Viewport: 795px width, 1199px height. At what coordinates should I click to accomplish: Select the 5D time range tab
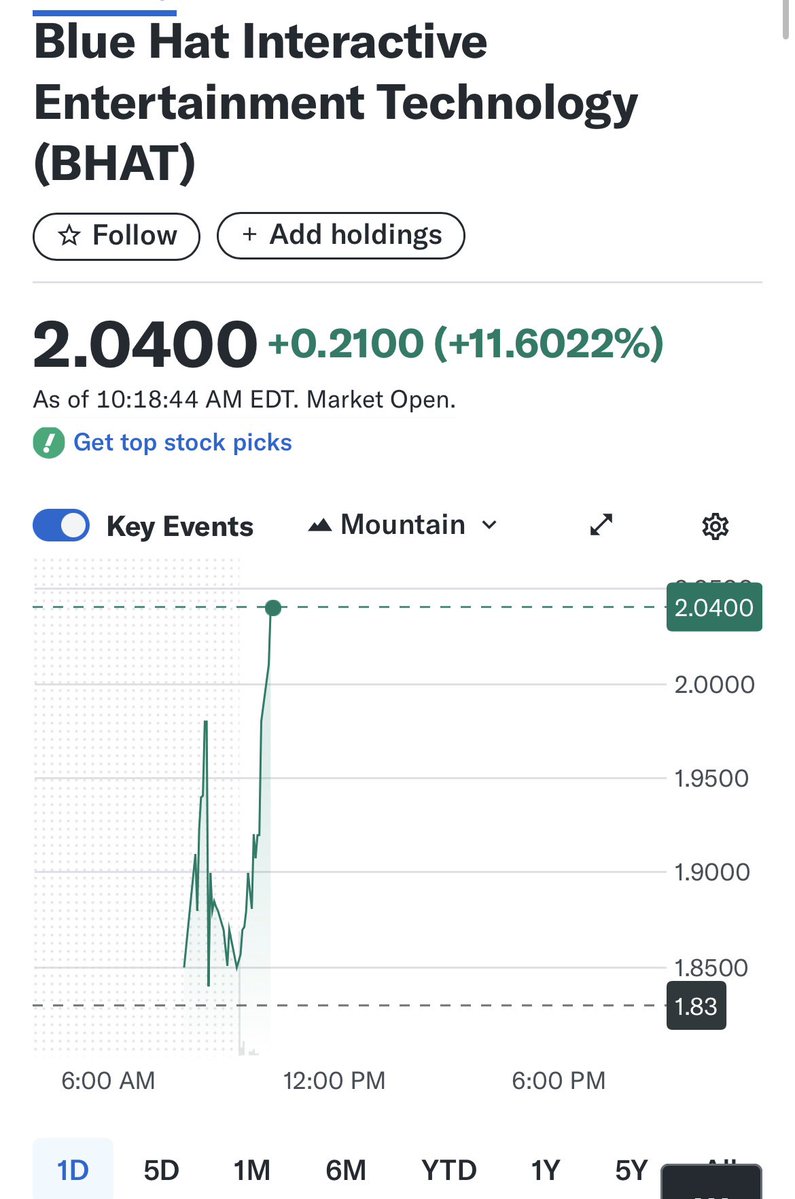point(161,1170)
